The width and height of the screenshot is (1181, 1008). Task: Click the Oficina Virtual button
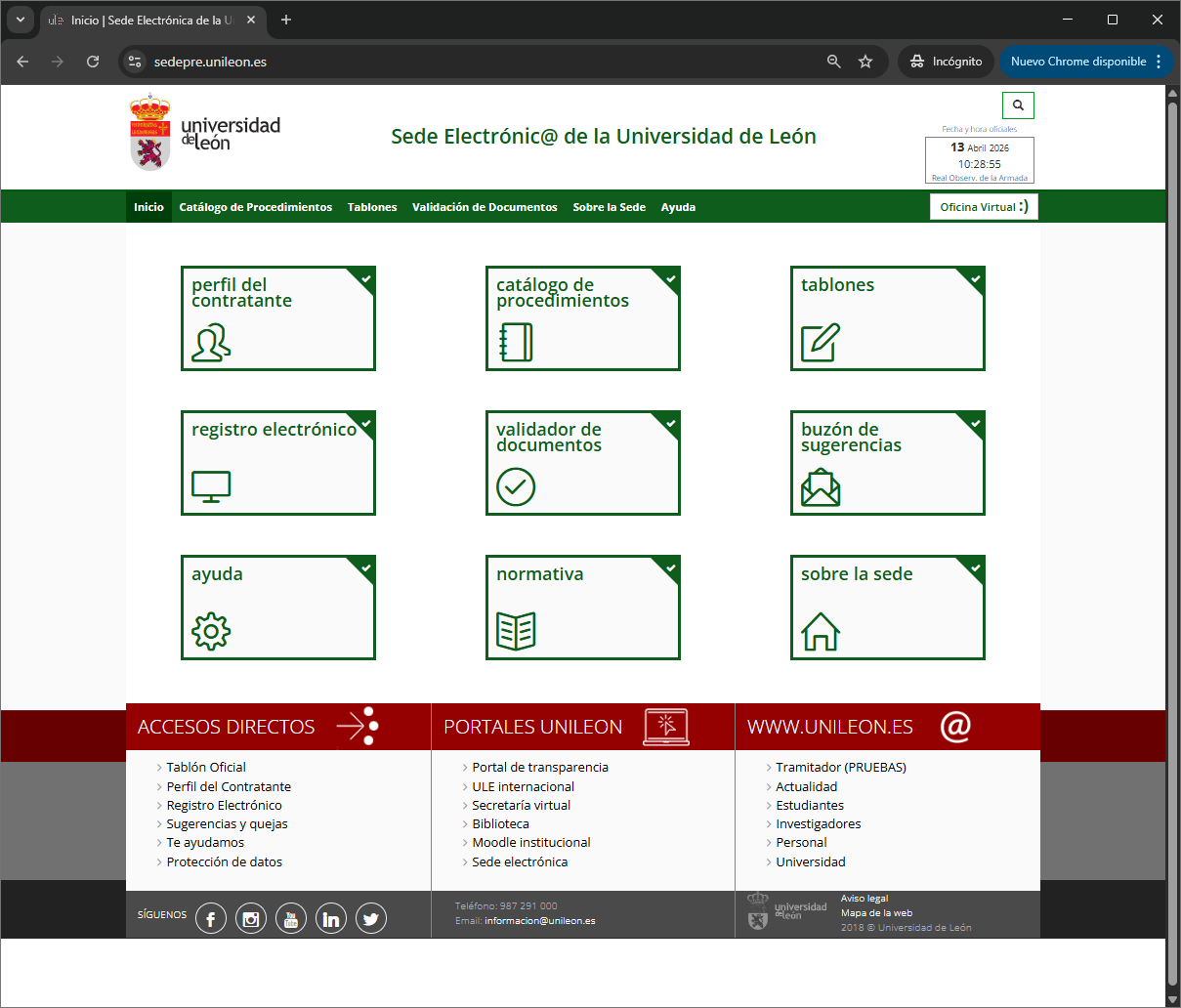[984, 207]
